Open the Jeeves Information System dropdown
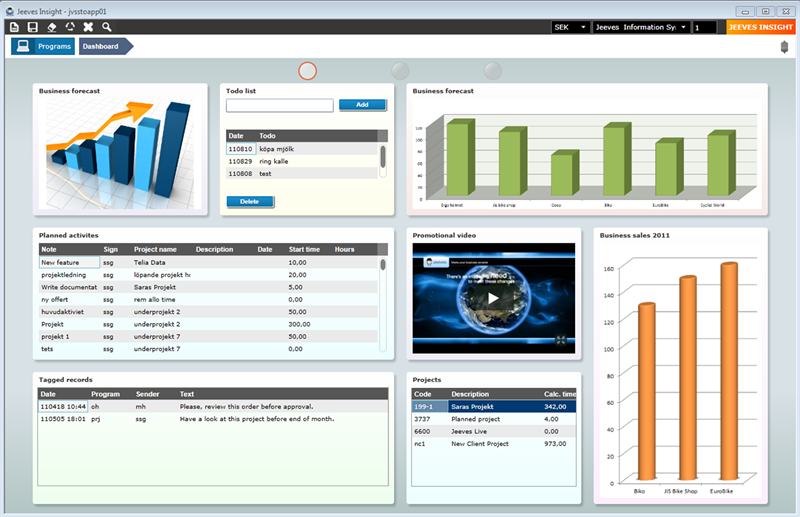 (x=641, y=27)
